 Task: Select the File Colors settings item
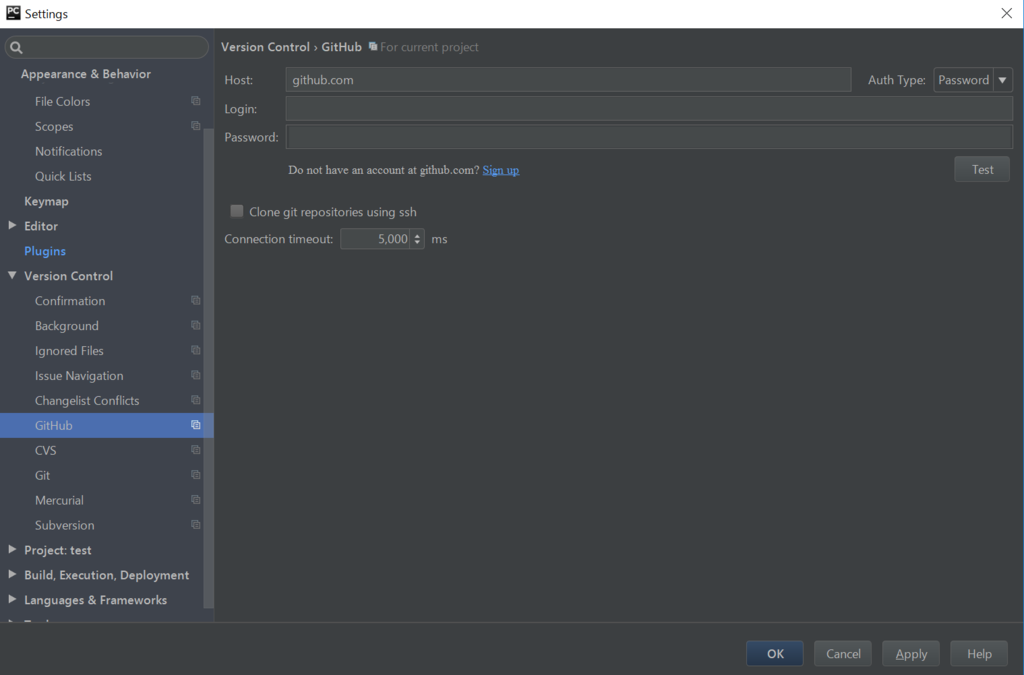point(63,101)
